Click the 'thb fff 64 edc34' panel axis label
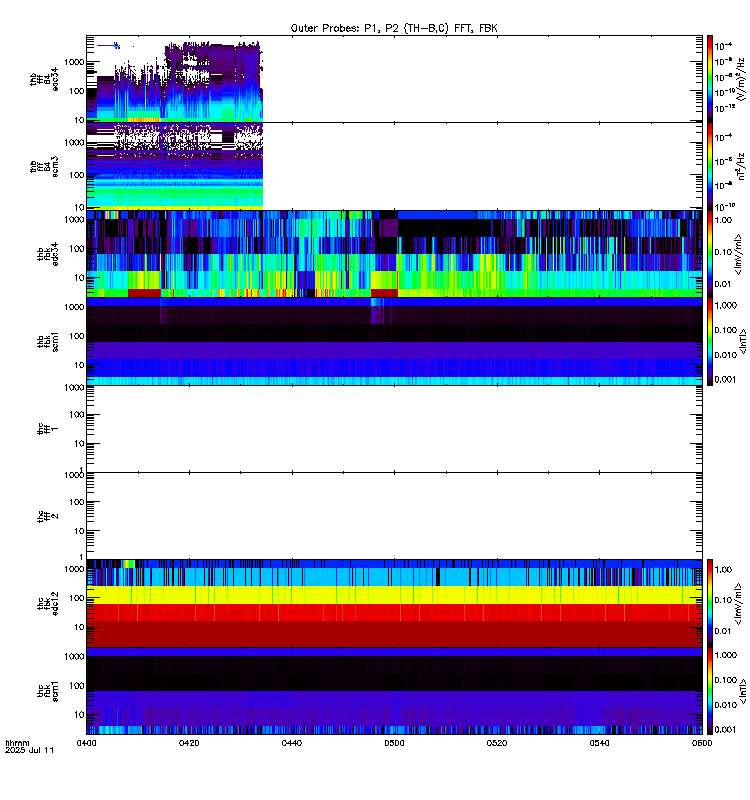Screen dimensions: 750x800 click(x=44, y=79)
